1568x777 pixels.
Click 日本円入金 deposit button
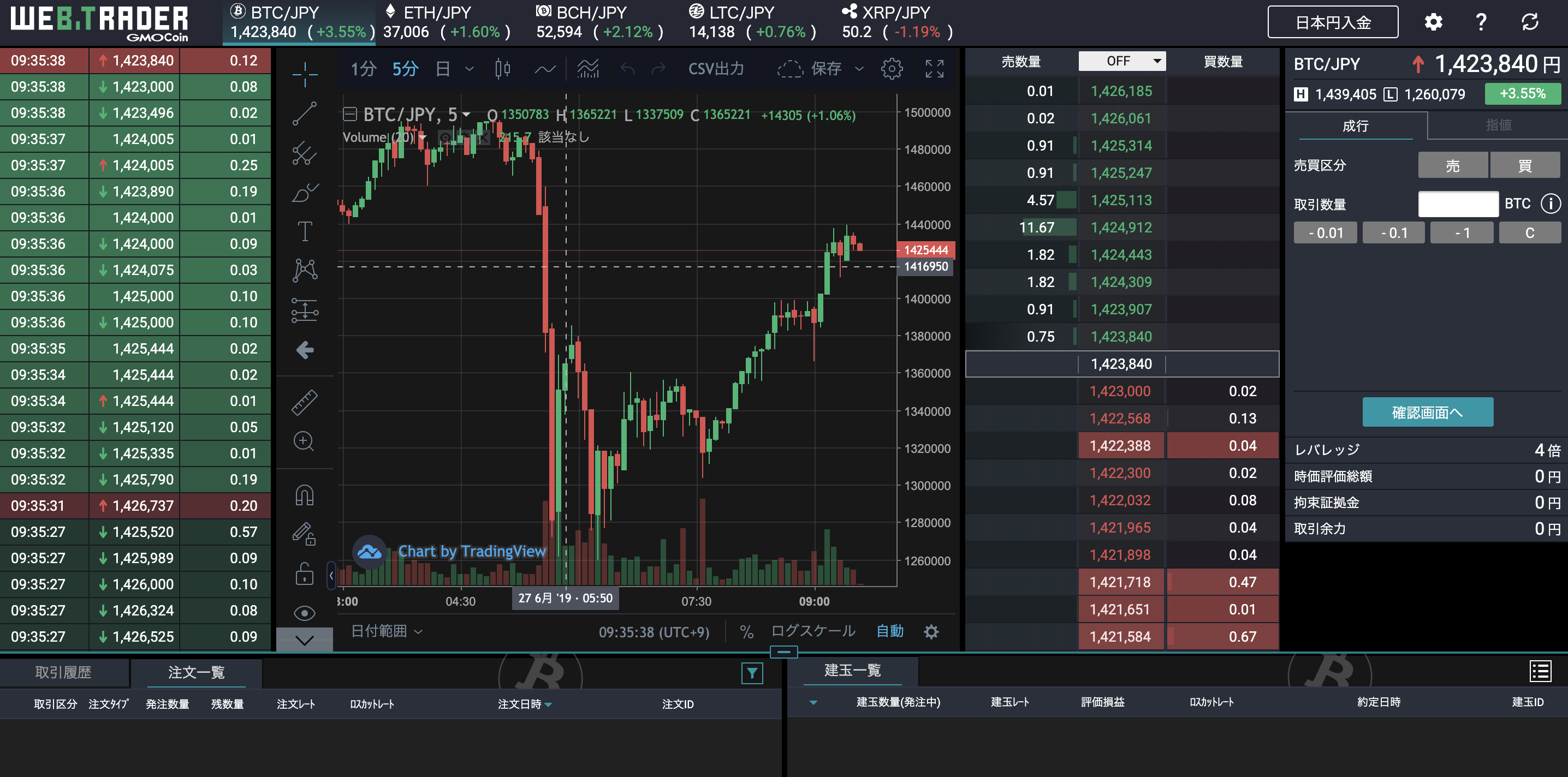[1333, 22]
